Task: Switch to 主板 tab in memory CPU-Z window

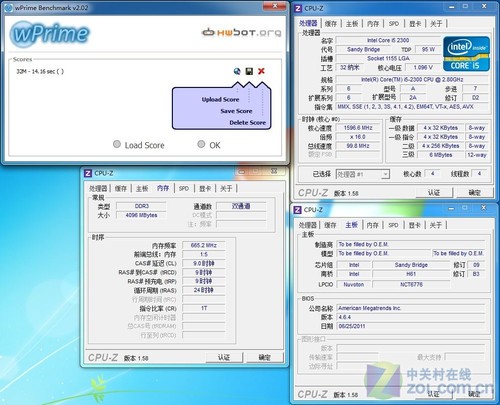Action: (x=142, y=188)
